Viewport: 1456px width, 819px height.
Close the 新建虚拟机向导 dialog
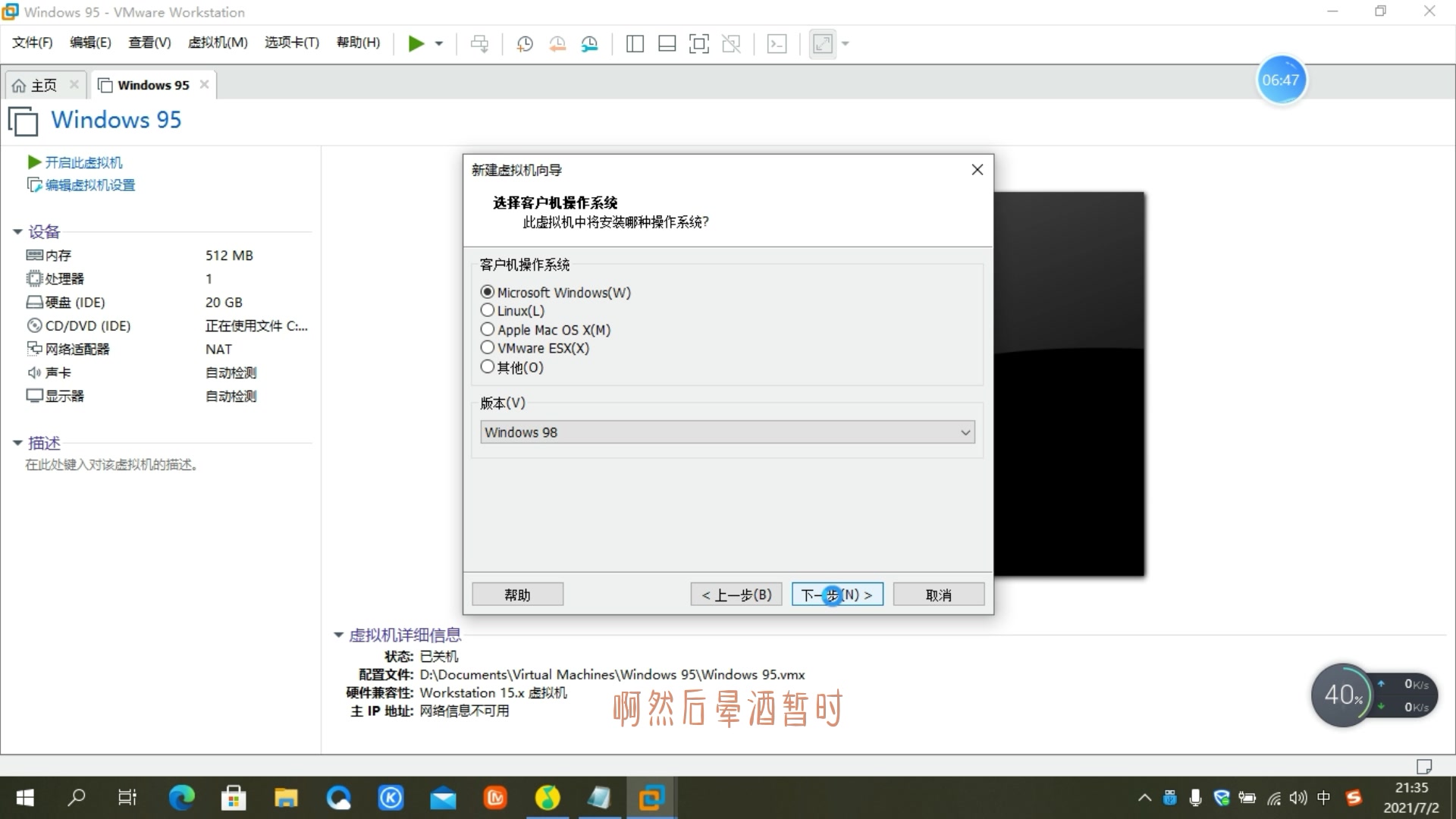(x=977, y=170)
